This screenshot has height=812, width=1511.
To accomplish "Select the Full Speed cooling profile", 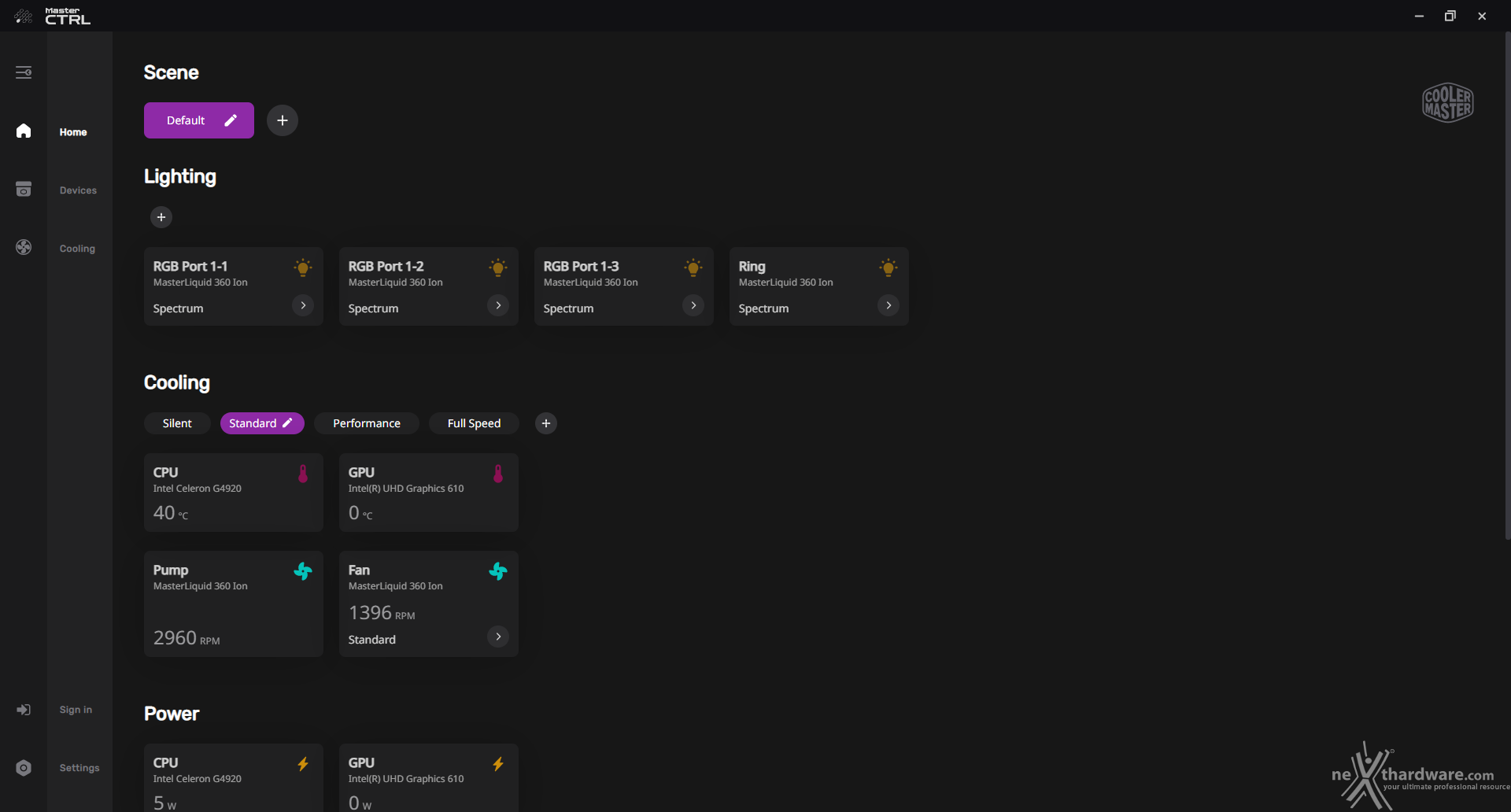I will pos(474,423).
